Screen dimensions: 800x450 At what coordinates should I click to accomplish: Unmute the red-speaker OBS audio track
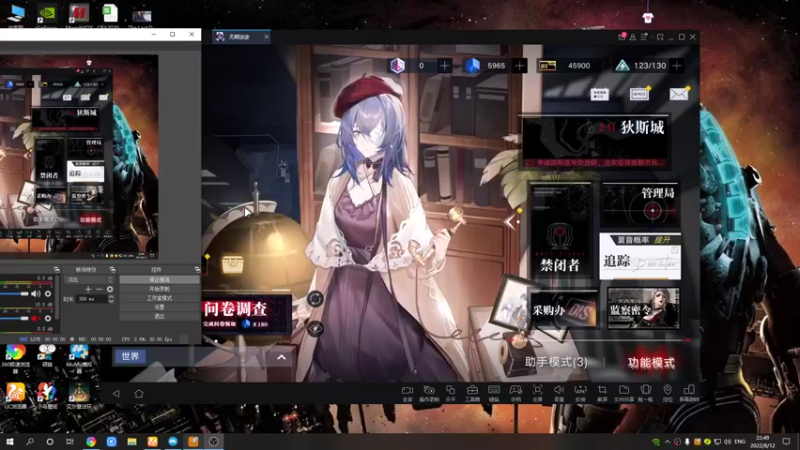click(35, 318)
